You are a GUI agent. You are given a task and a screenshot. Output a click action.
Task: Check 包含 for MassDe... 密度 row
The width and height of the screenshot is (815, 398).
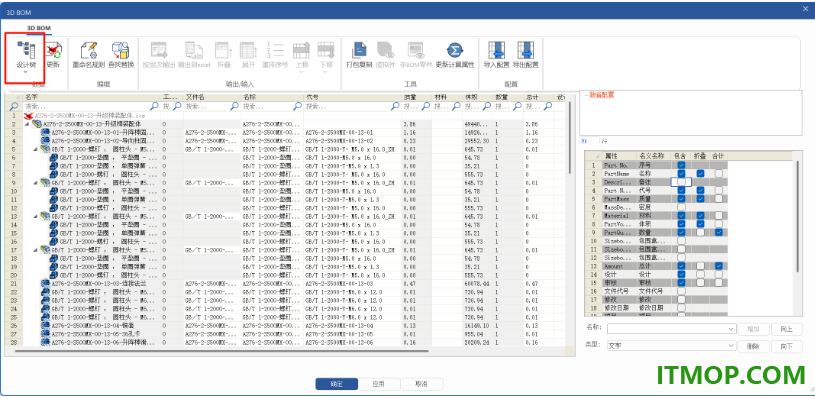click(681, 207)
